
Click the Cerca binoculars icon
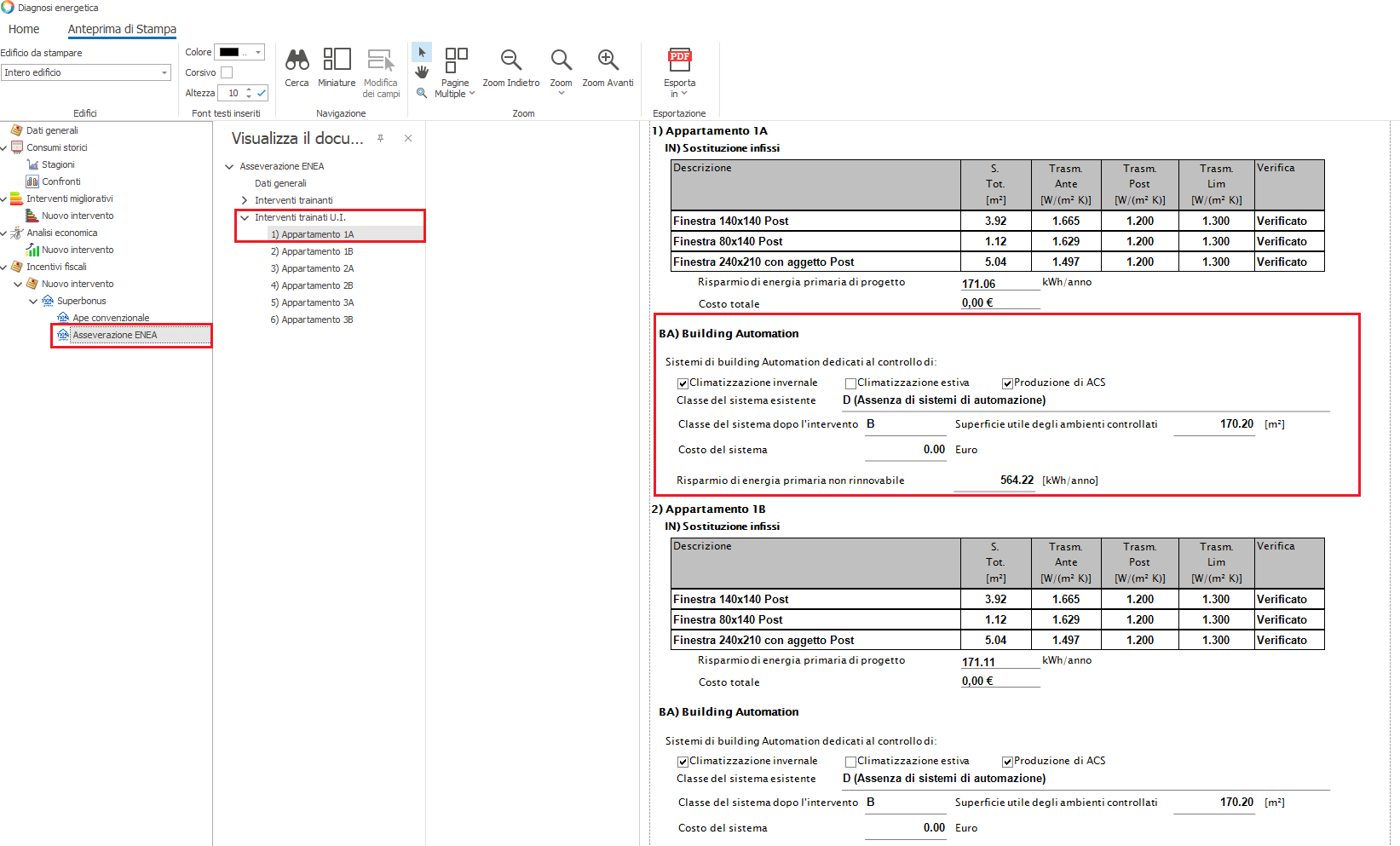point(297,60)
